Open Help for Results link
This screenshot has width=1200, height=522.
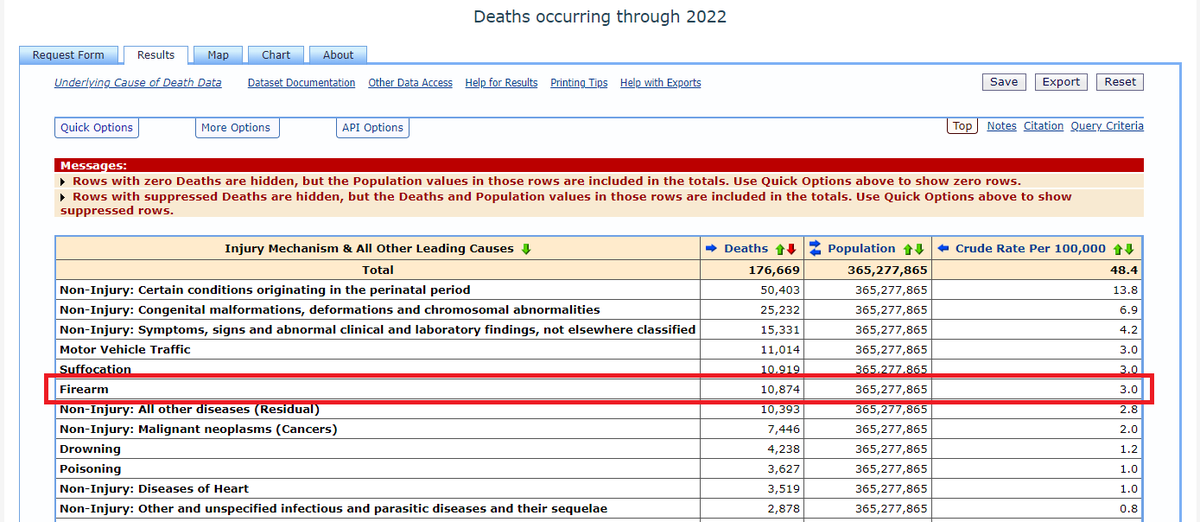coord(501,83)
